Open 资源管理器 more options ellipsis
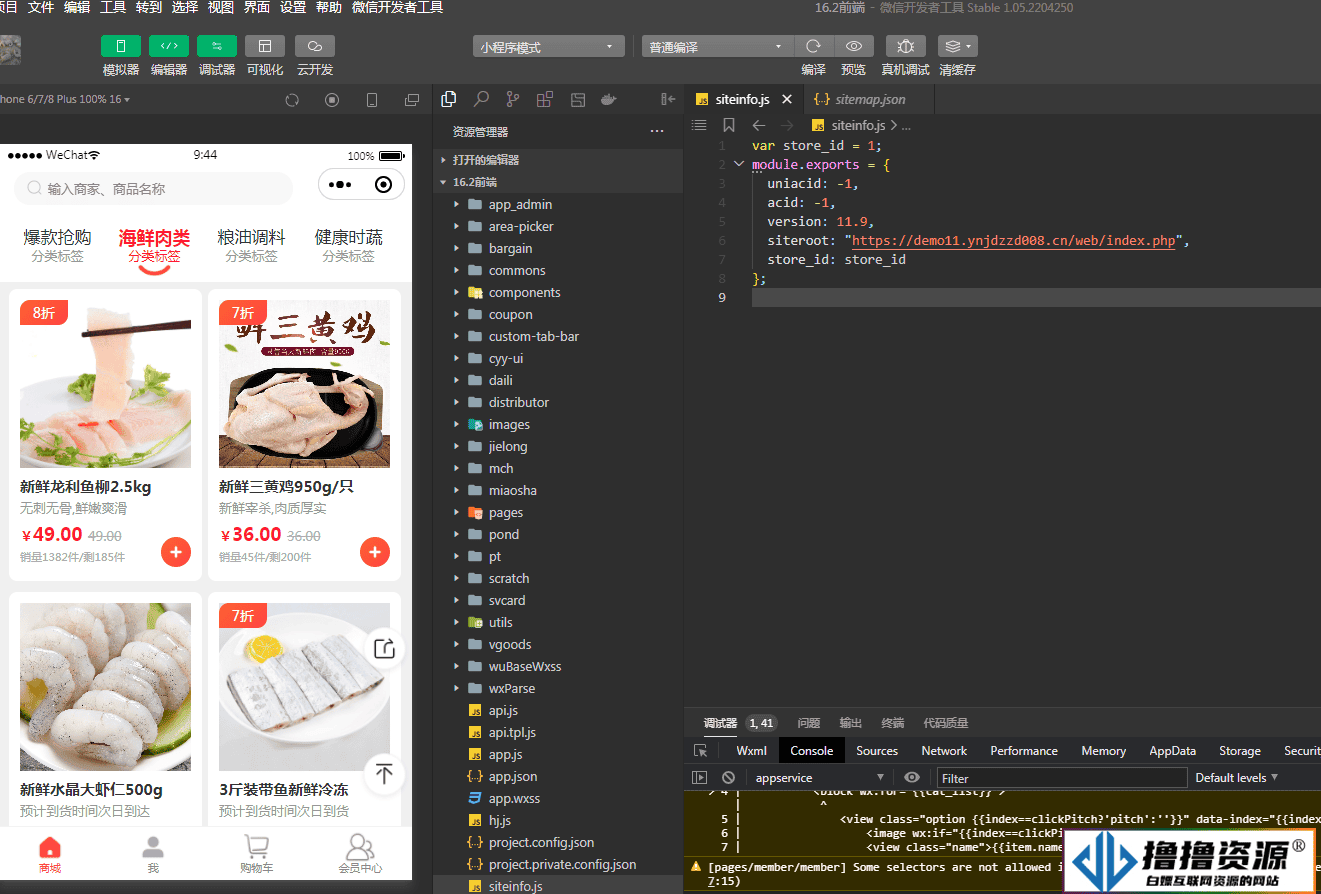The image size is (1321, 894). (657, 131)
